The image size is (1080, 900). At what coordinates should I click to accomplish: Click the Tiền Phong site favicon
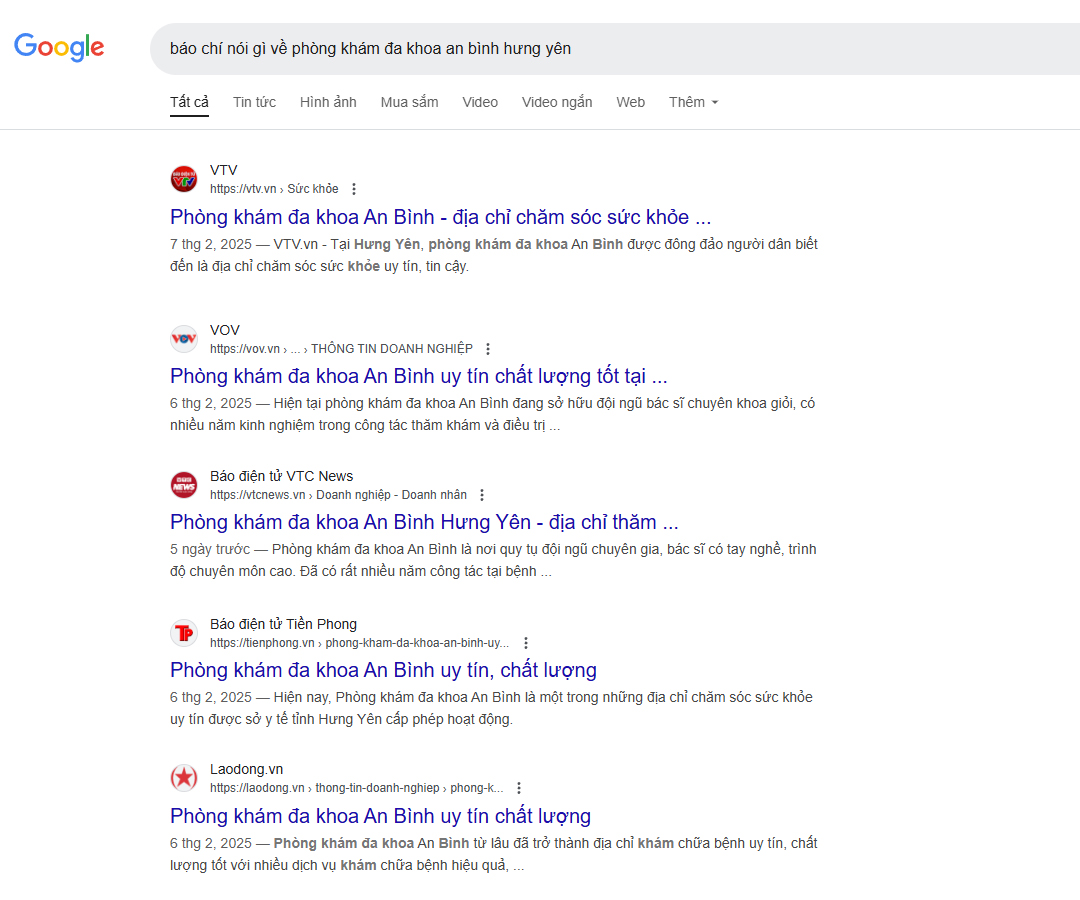point(184,633)
